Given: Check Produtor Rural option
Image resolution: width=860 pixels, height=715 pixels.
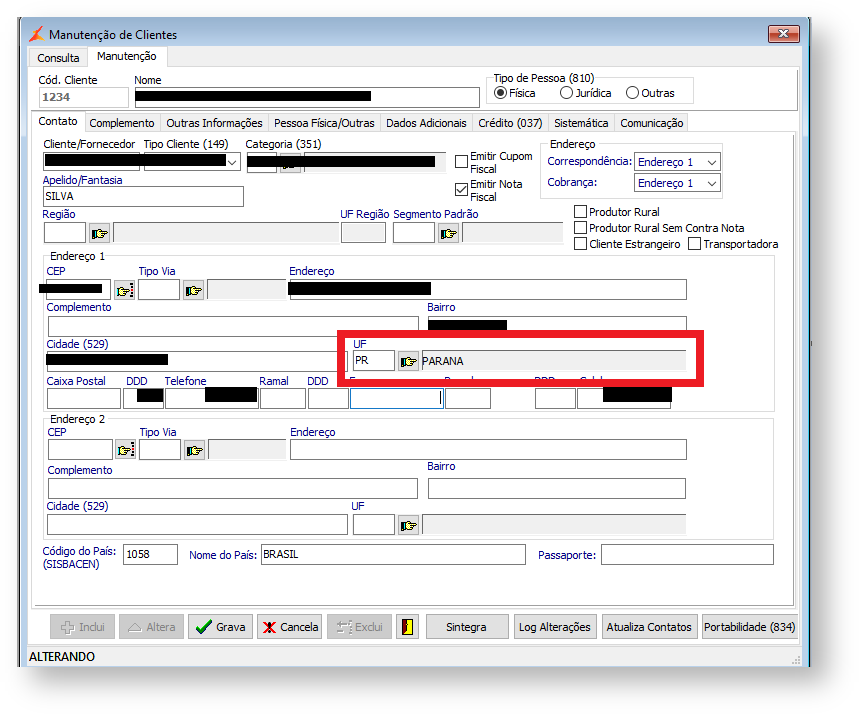Looking at the screenshot, I should pyautogui.click(x=580, y=212).
